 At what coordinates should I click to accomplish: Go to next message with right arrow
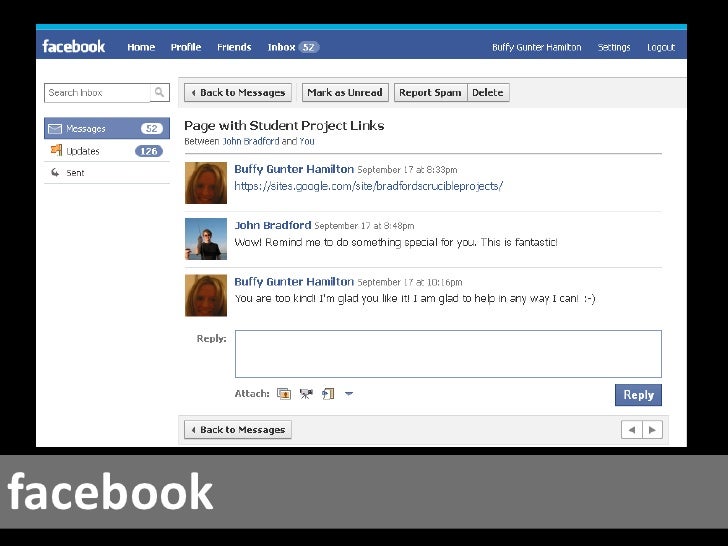pyautogui.click(x=652, y=429)
